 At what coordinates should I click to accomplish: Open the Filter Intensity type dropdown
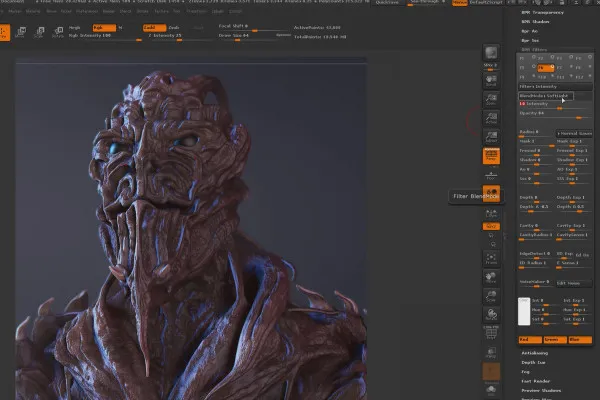click(555, 87)
